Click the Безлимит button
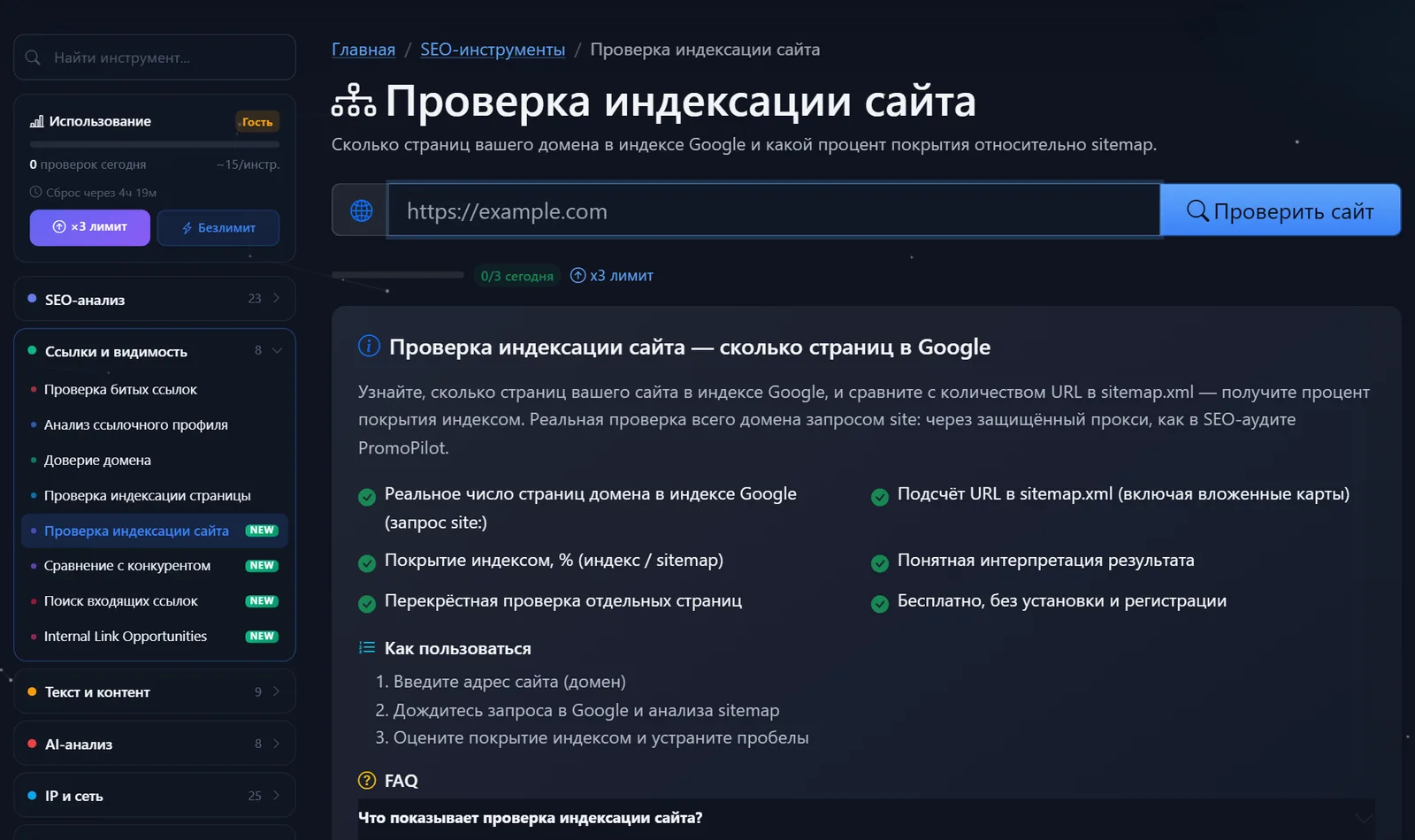 point(218,227)
